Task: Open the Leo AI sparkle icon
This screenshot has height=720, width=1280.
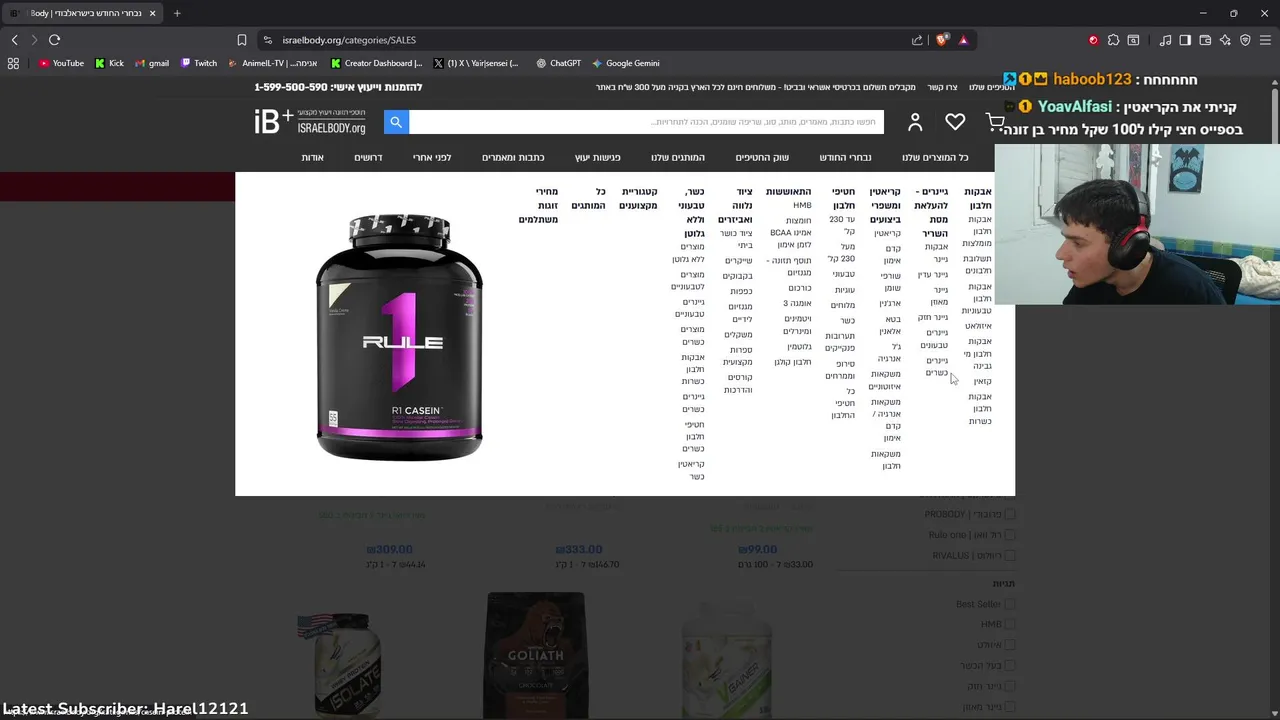Action: (1225, 40)
